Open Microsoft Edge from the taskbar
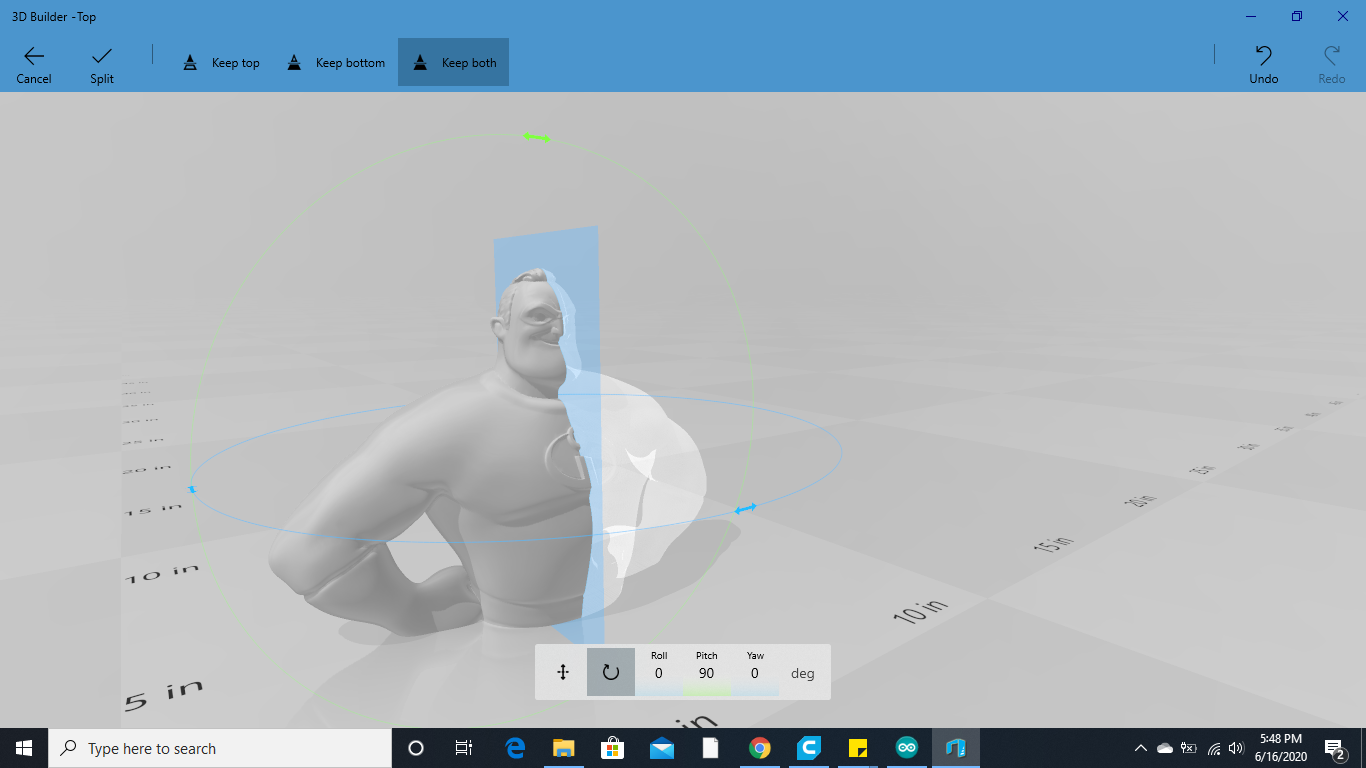The image size is (1366, 768). tap(514, 747)
